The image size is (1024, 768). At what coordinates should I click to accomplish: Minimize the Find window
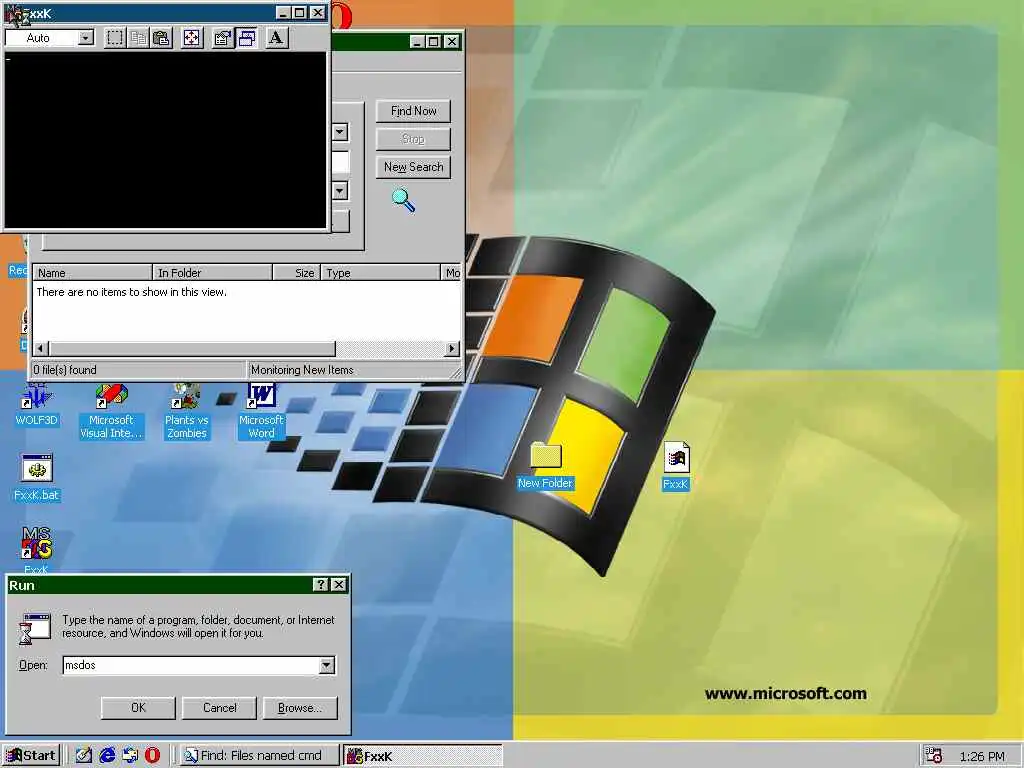click(418, 42)
